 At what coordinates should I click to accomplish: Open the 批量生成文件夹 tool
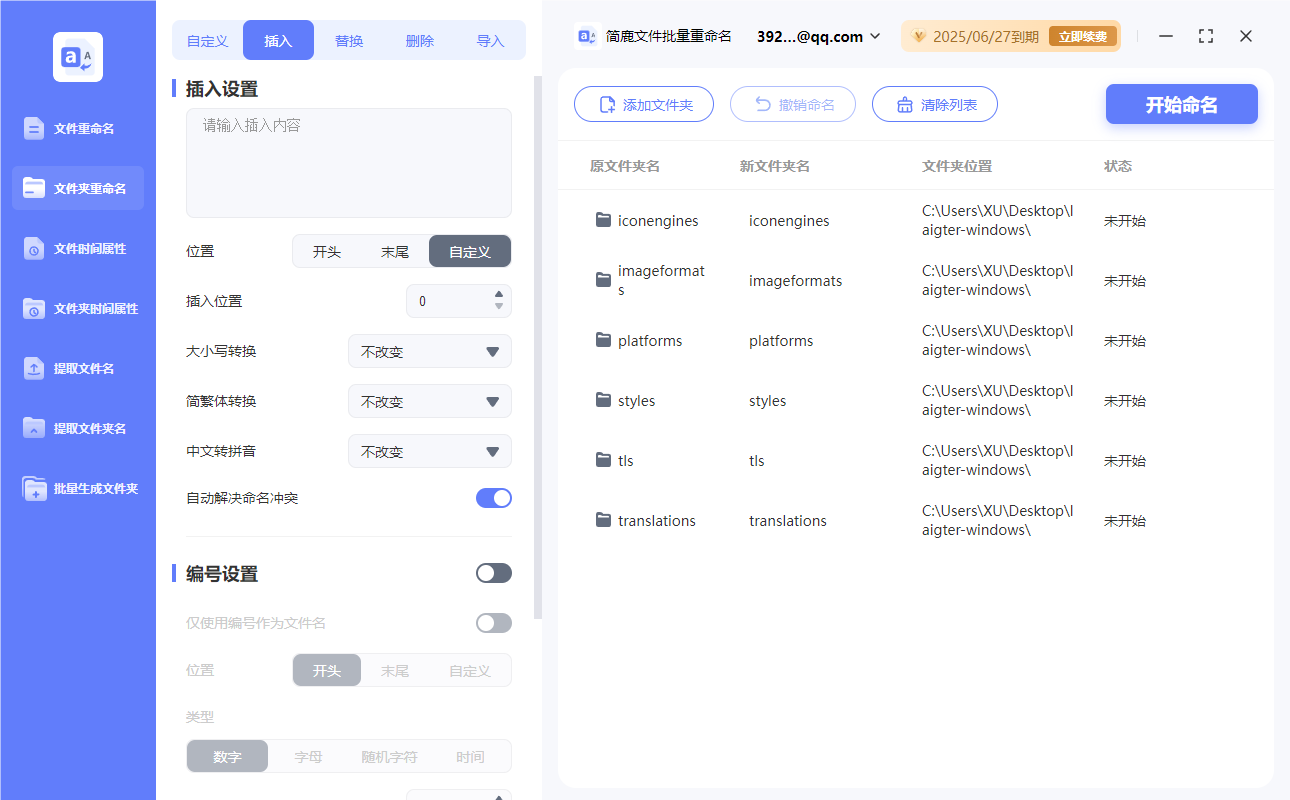point(77,488)
